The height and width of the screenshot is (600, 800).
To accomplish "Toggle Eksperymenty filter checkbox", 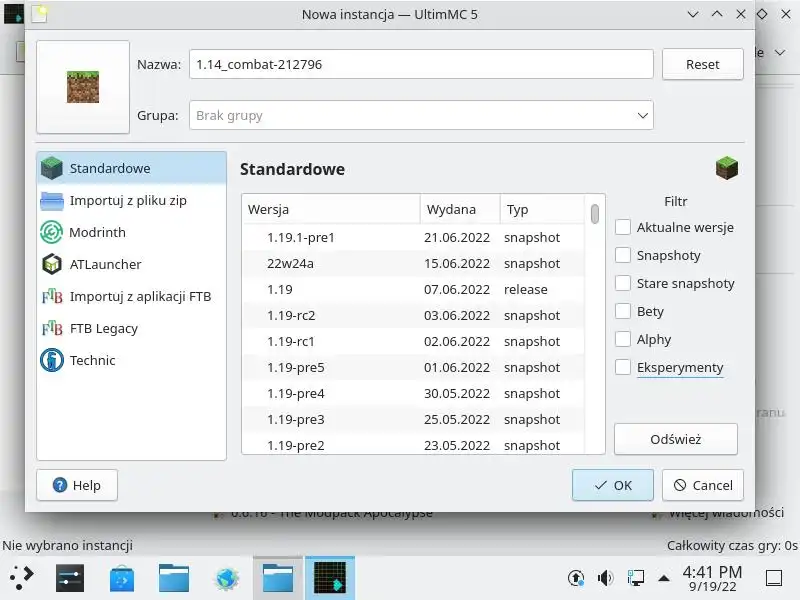I will [622, 367].
